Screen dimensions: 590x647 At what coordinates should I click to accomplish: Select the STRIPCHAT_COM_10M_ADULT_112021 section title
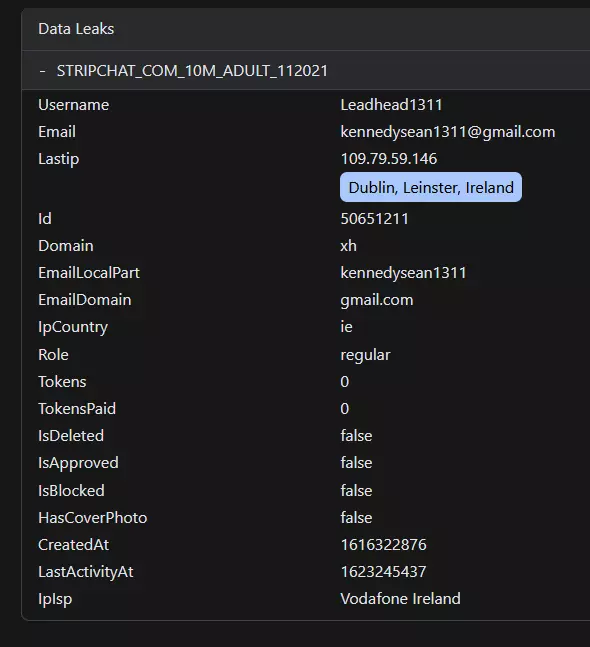point(192,71)
